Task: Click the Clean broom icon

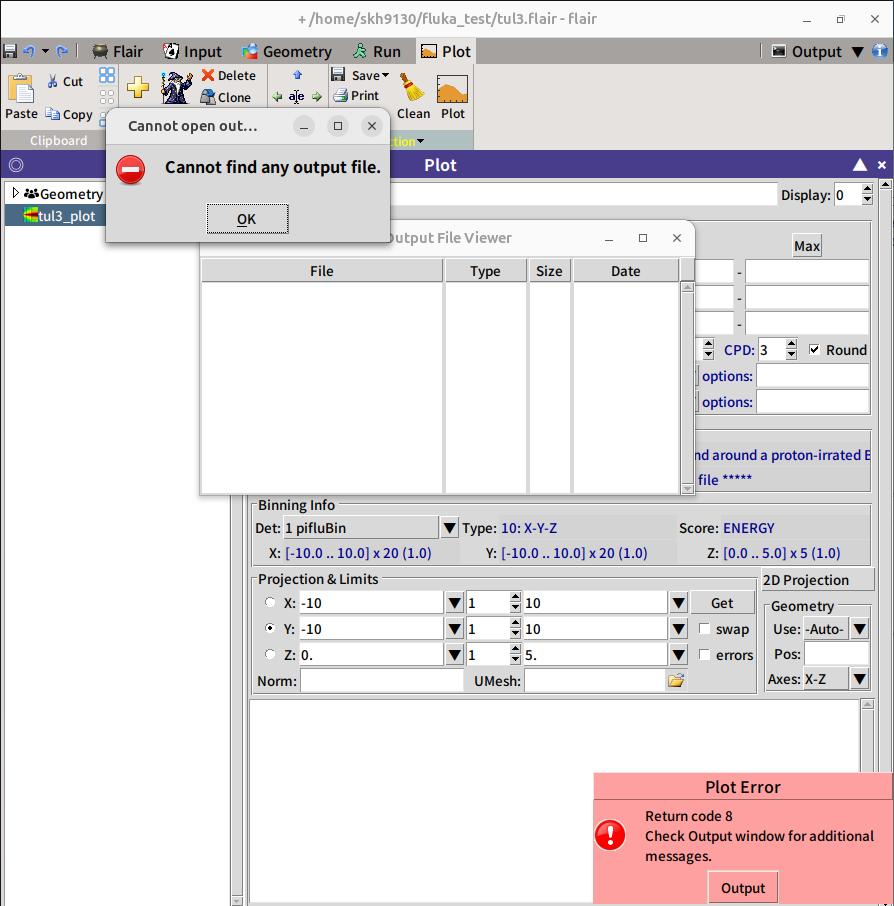Action: (x=412, y=90)
